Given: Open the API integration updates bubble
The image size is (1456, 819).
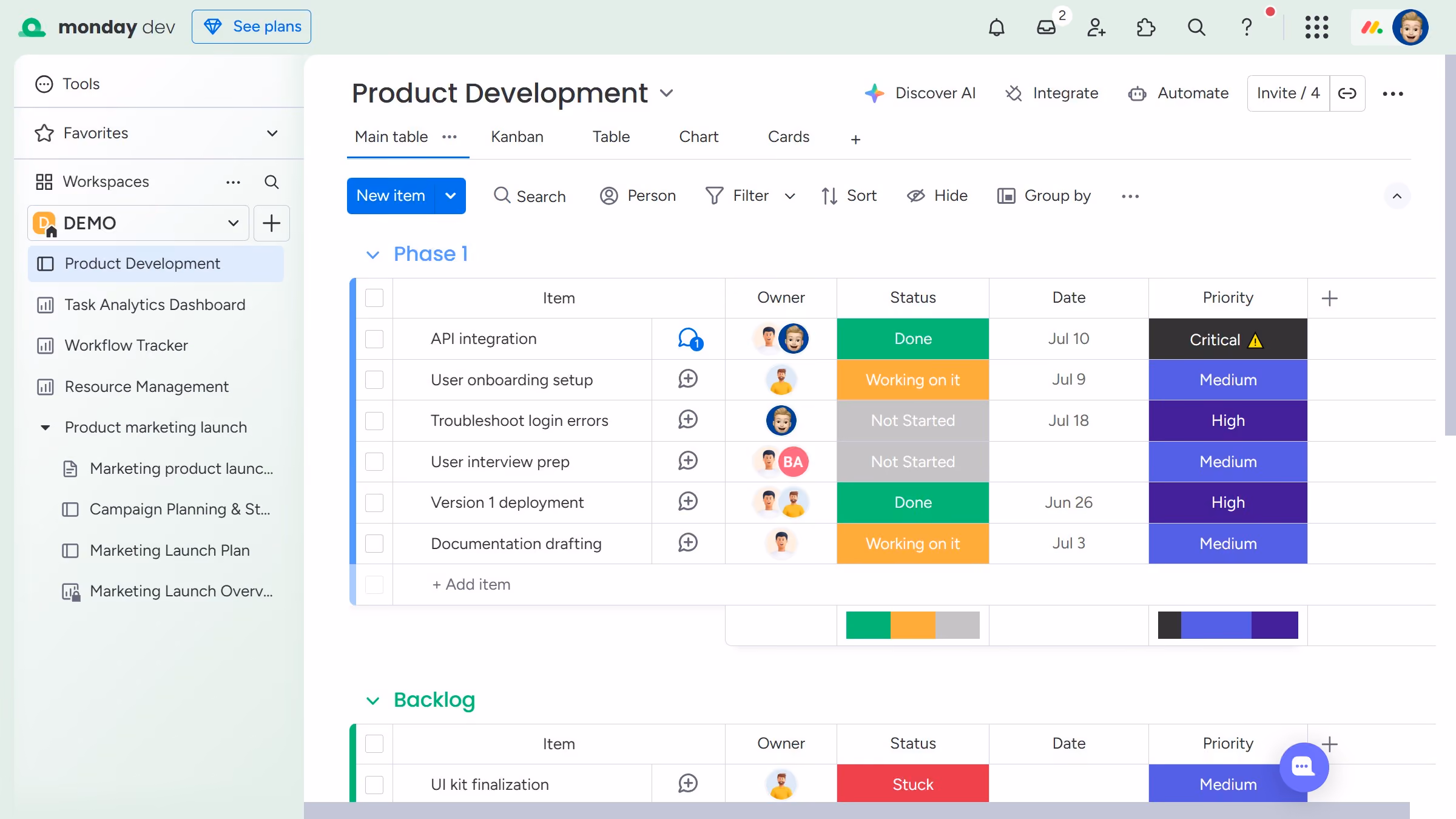Looking at the screenshot, I should (x=689, y=339).
